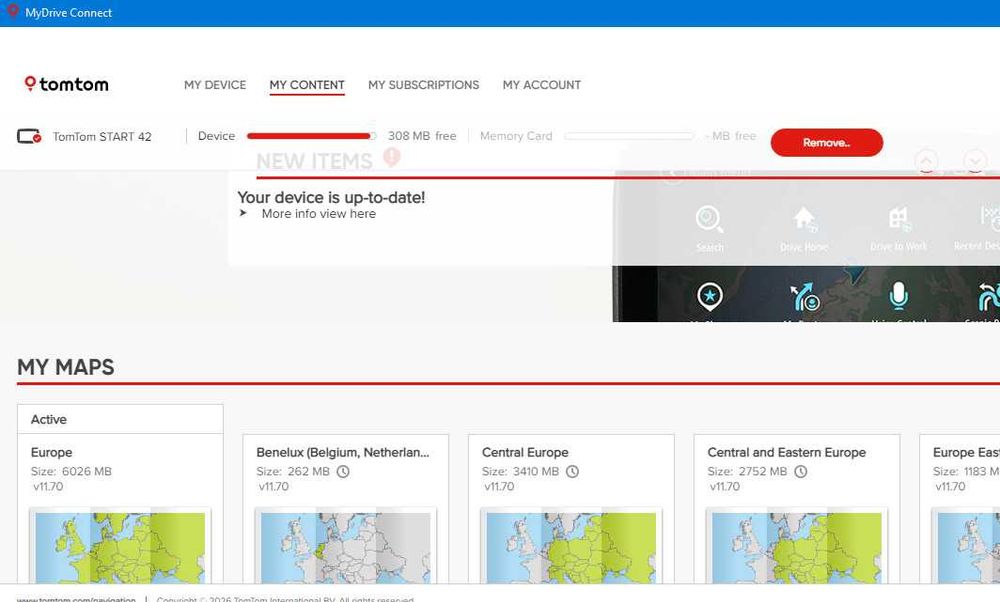This screenshot has height=602, width=1000.
Task: Select the Europe map thumbnail
Action: point(120,547)
